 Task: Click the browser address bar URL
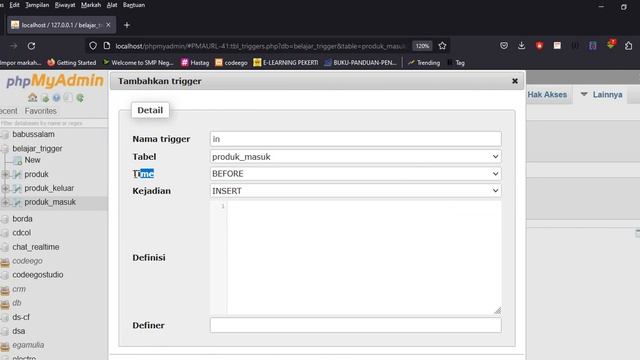click(x=260, y=46)
